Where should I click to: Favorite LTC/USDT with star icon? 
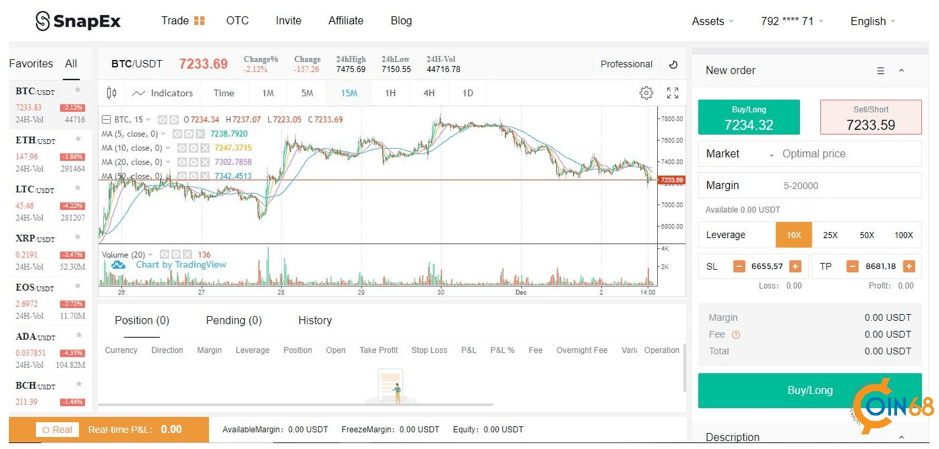coord(77,189)
